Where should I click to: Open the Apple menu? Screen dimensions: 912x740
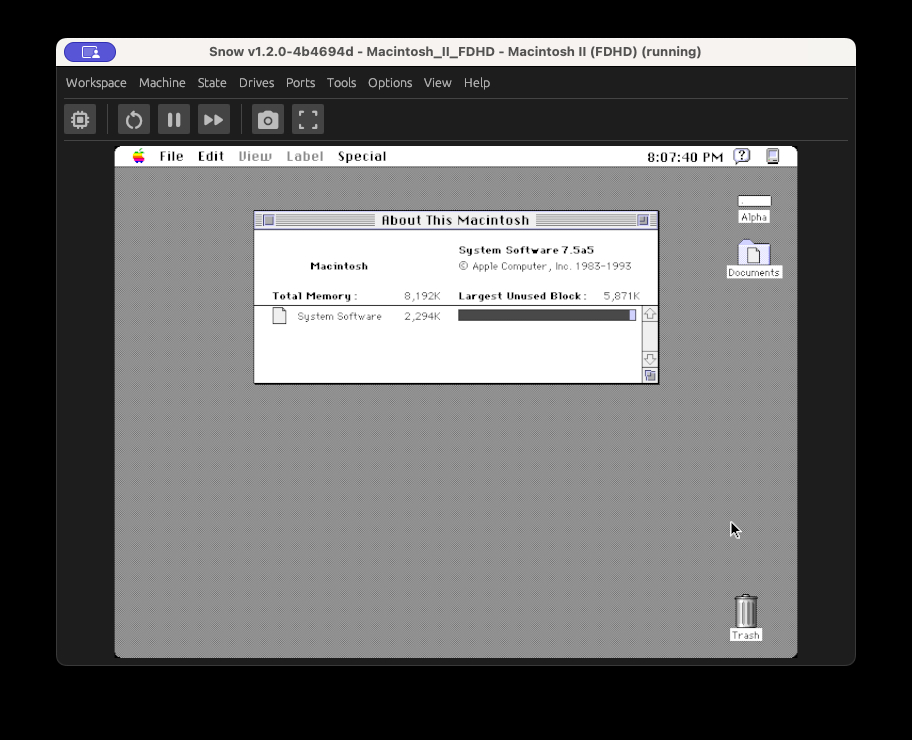(139, 156)
